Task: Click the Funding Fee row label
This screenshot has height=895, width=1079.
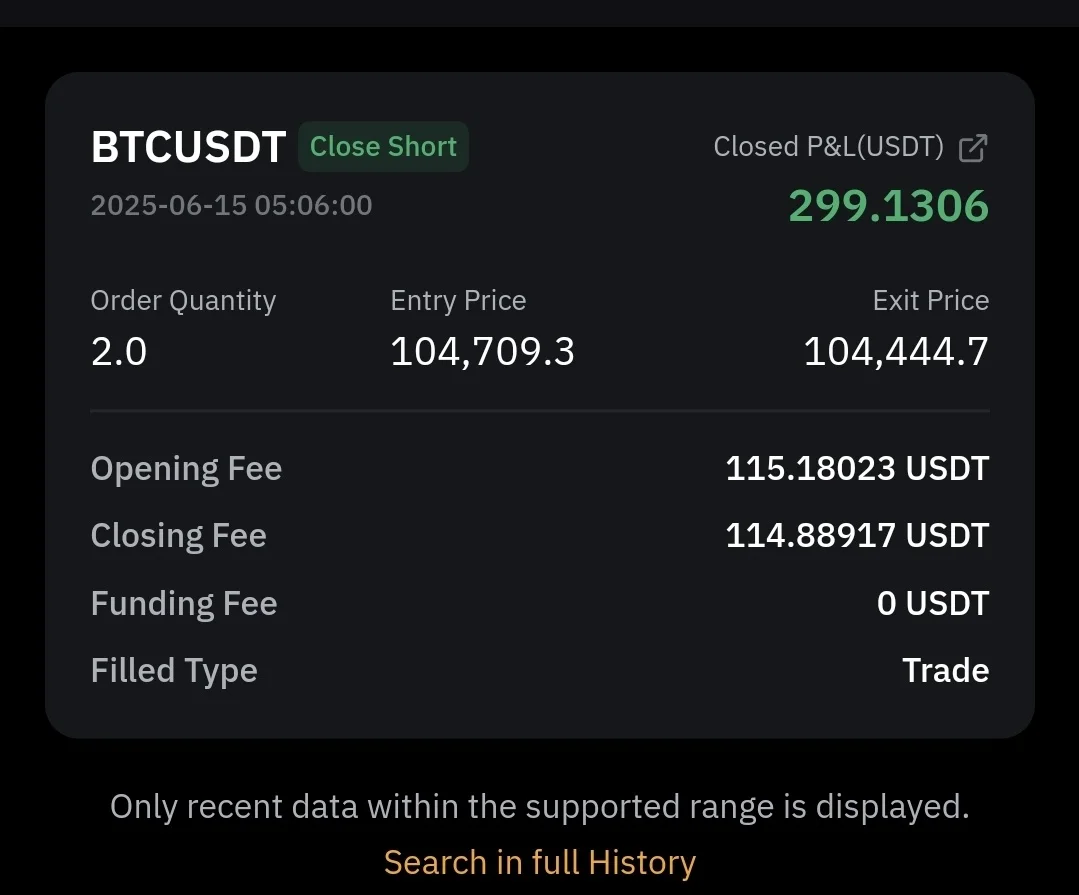Action: click(x=184, y=604)
